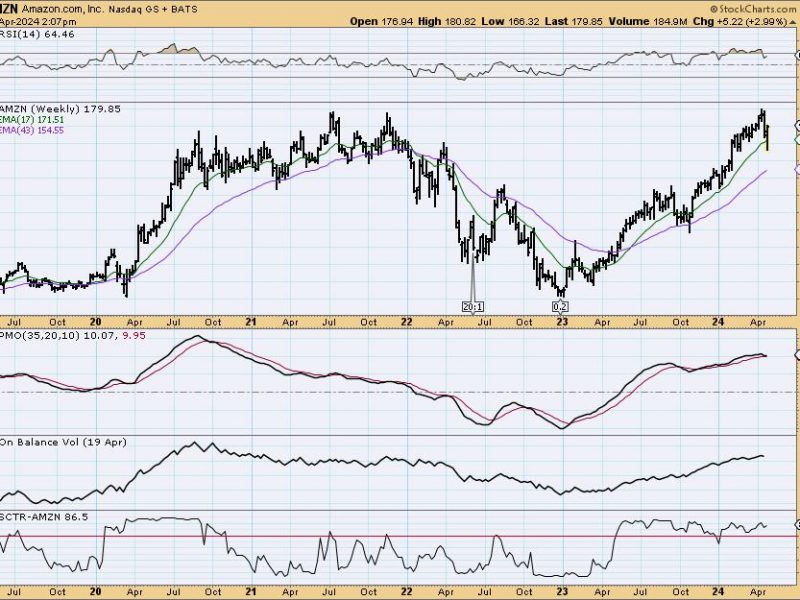Click the On Balance Vol (19 Apr) label
Image resolution: width=800 pixels, height=600 pixels.
(x=63, y=442)
